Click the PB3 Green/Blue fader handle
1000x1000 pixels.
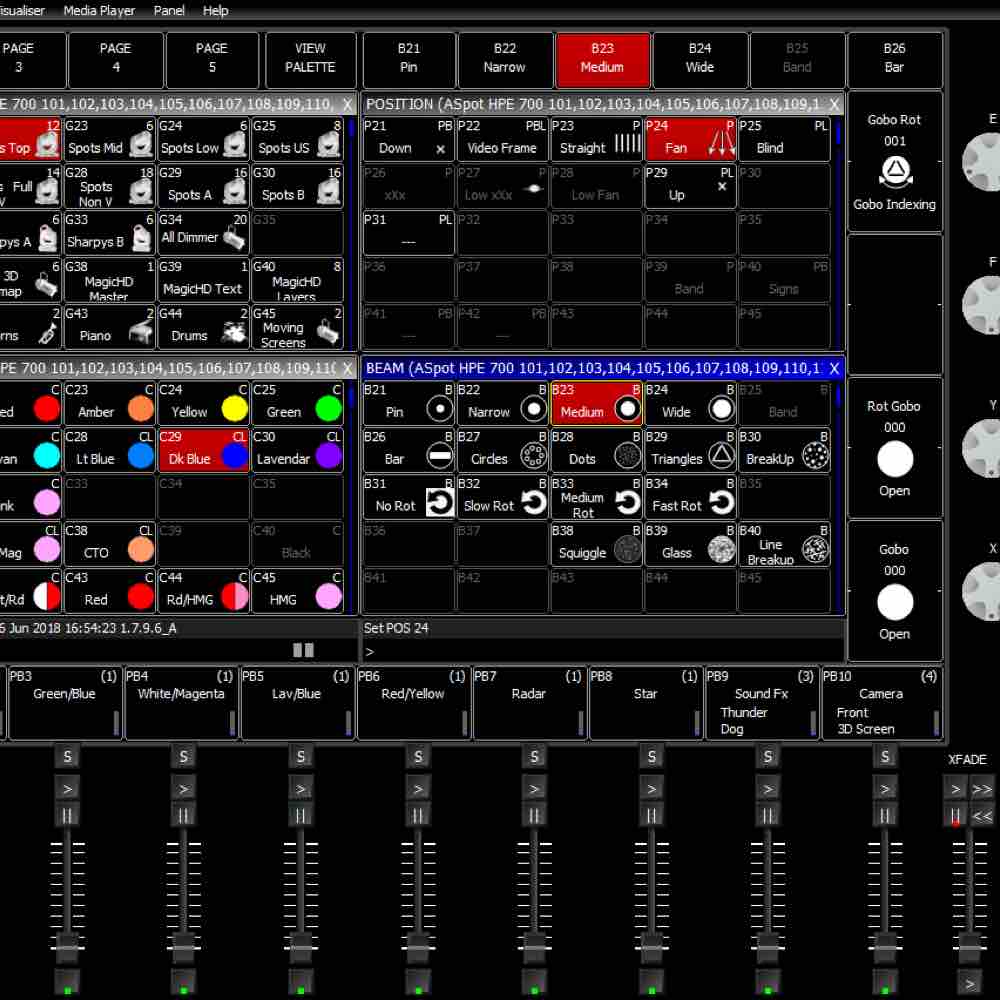click(x=67, y=947)
